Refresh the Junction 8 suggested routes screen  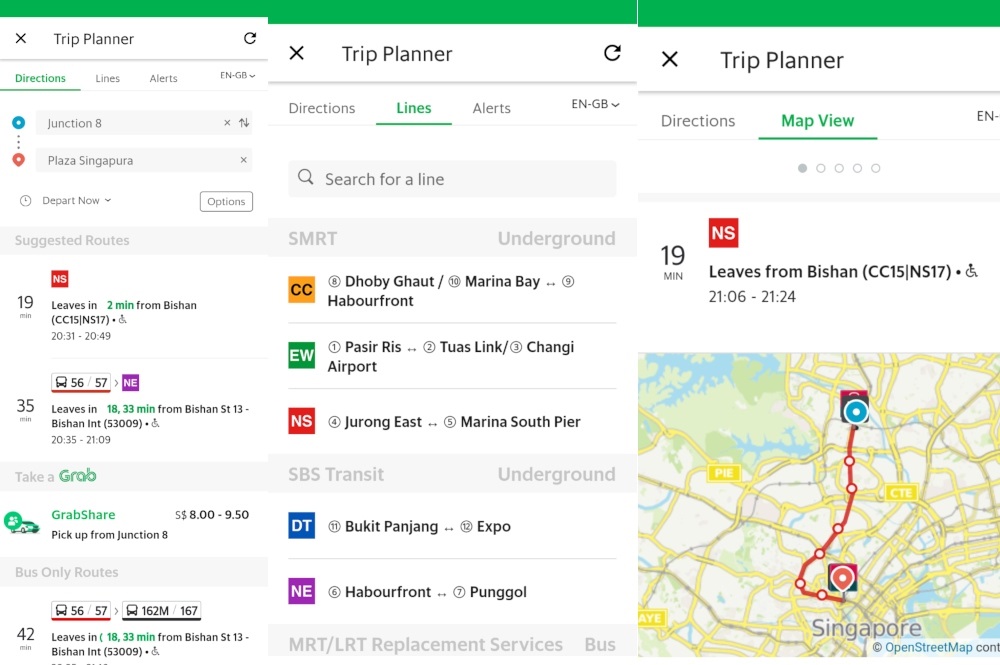[x=250, y=38]
